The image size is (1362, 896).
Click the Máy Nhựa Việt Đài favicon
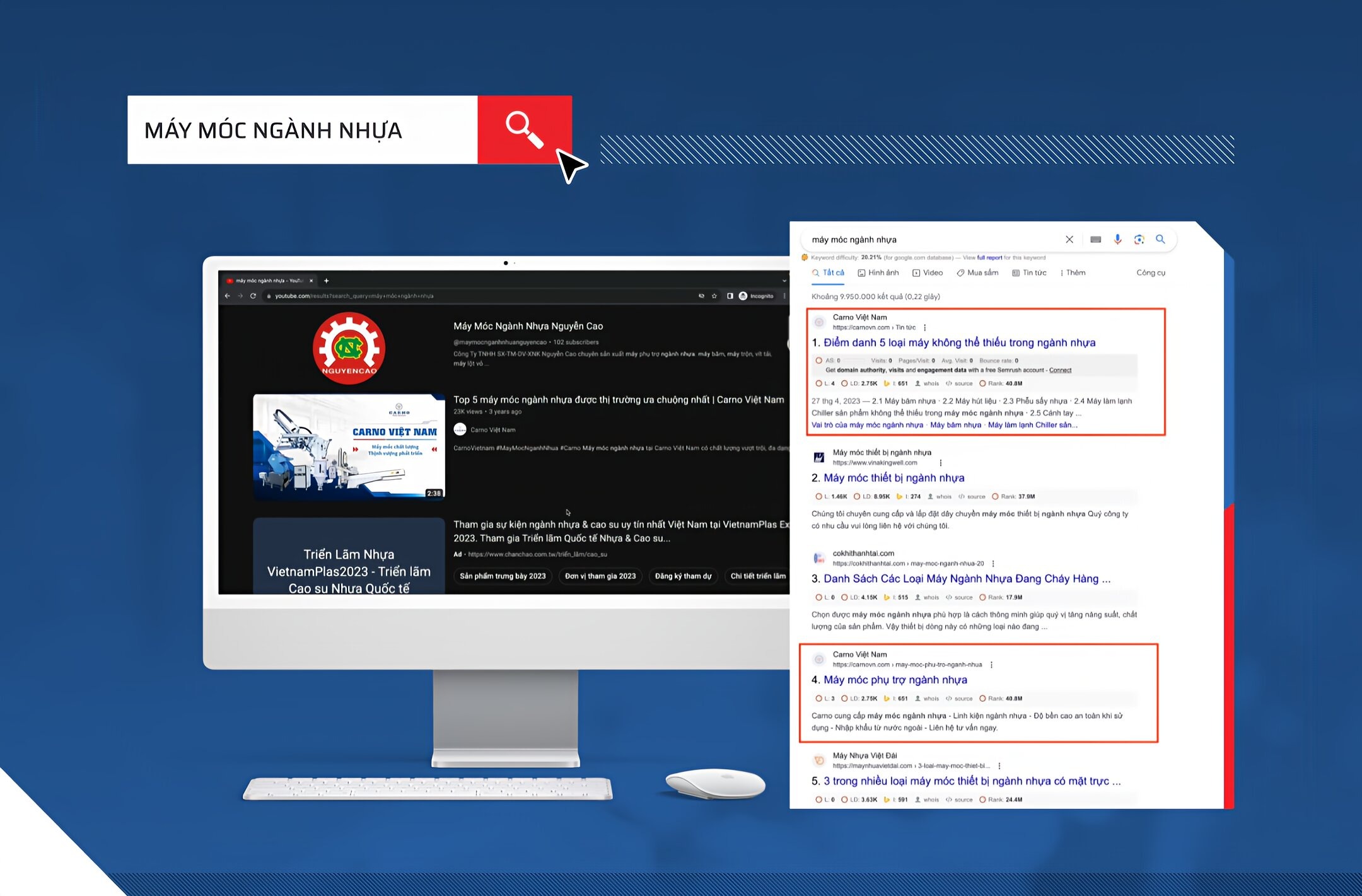click(819, 760)
